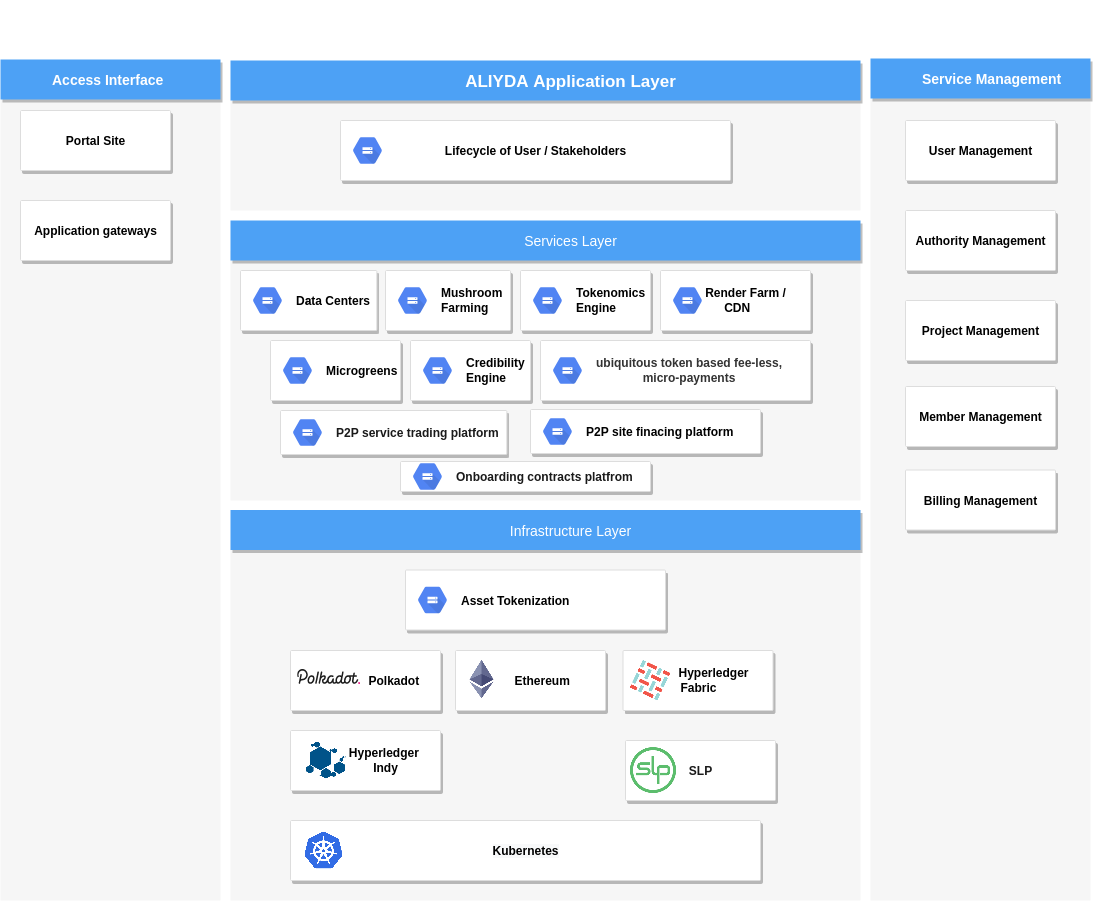Select the Access Interface header
The height and width of the screenshot is (901, 1095).
(x=109, y=80)
